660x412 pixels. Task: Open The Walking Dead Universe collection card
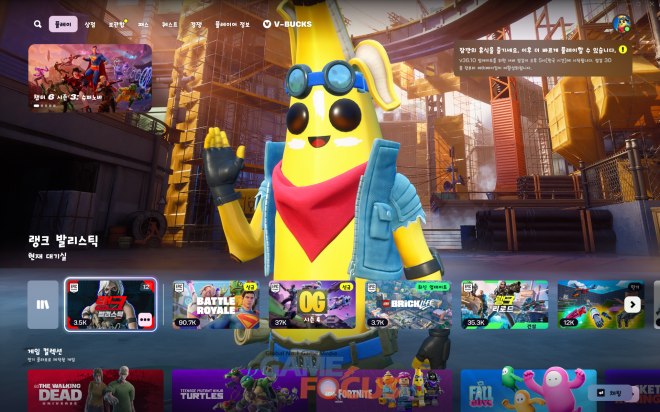tap(96, 391)
